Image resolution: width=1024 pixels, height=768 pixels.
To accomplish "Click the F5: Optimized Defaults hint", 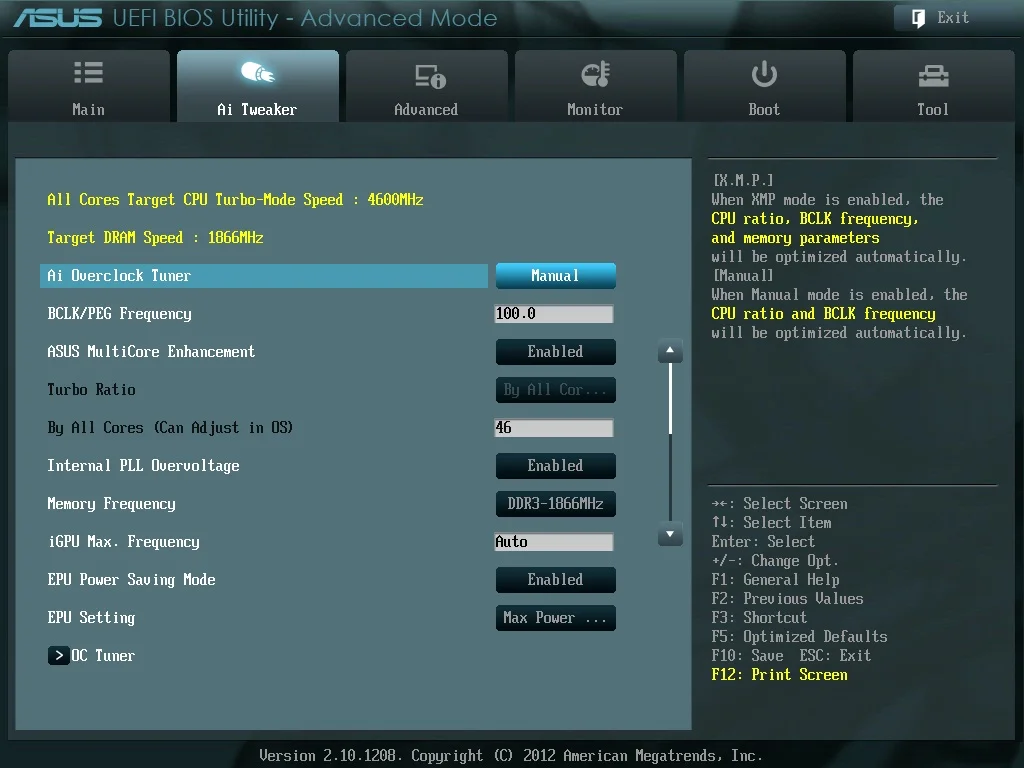I will coord(799,637).
